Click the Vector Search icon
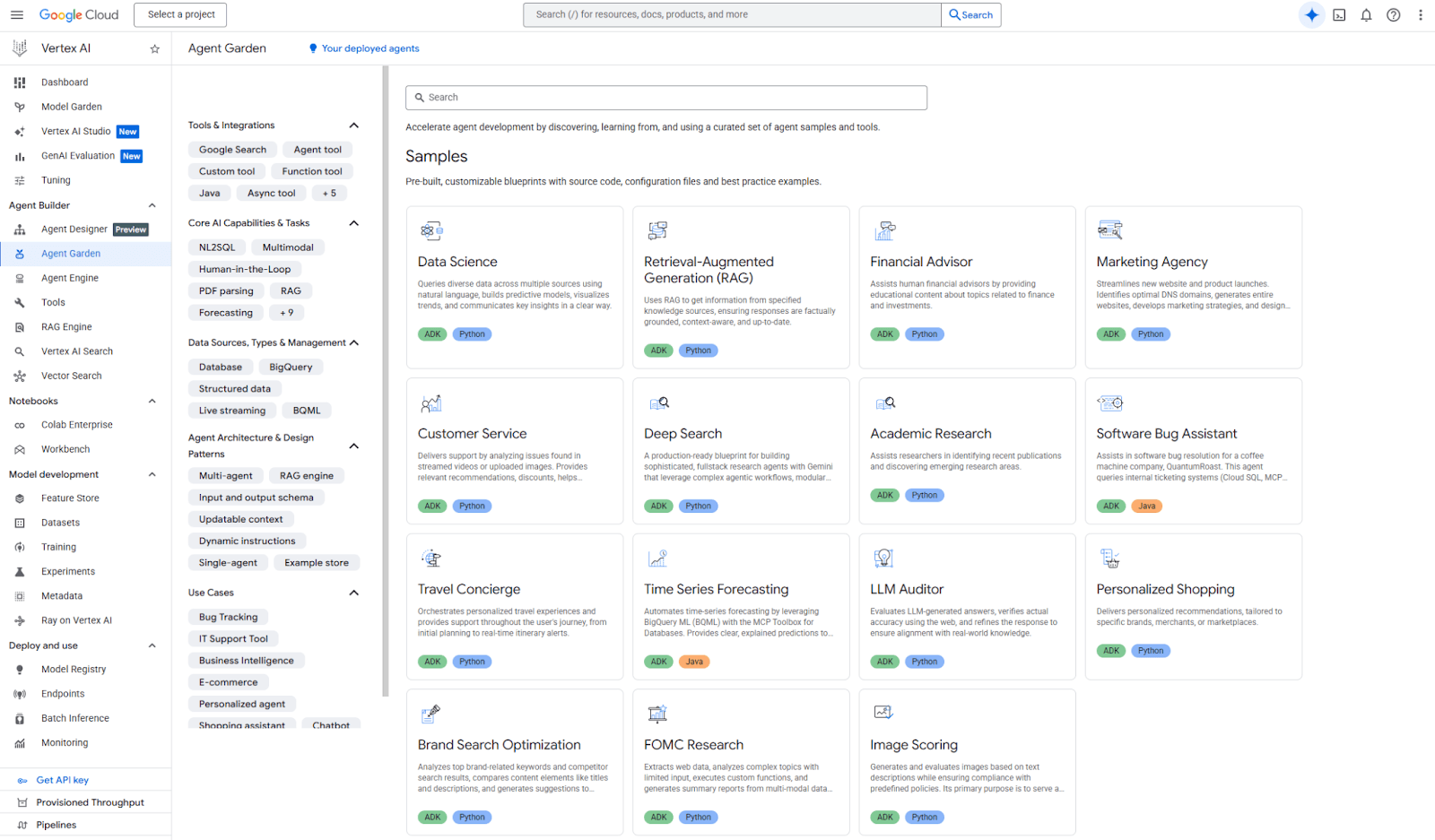The height and width of the screenshot is (840, 1435). tap(20, 377)
